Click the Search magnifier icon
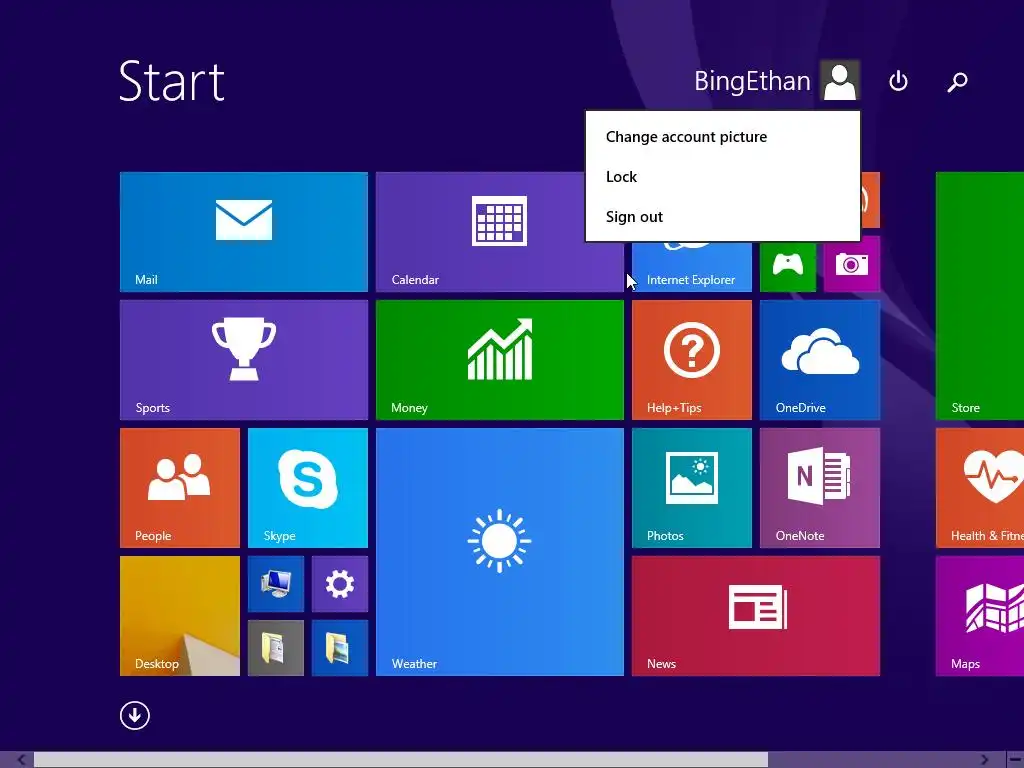This screenshot has width=1024, height=768. [x=957, y=82]
